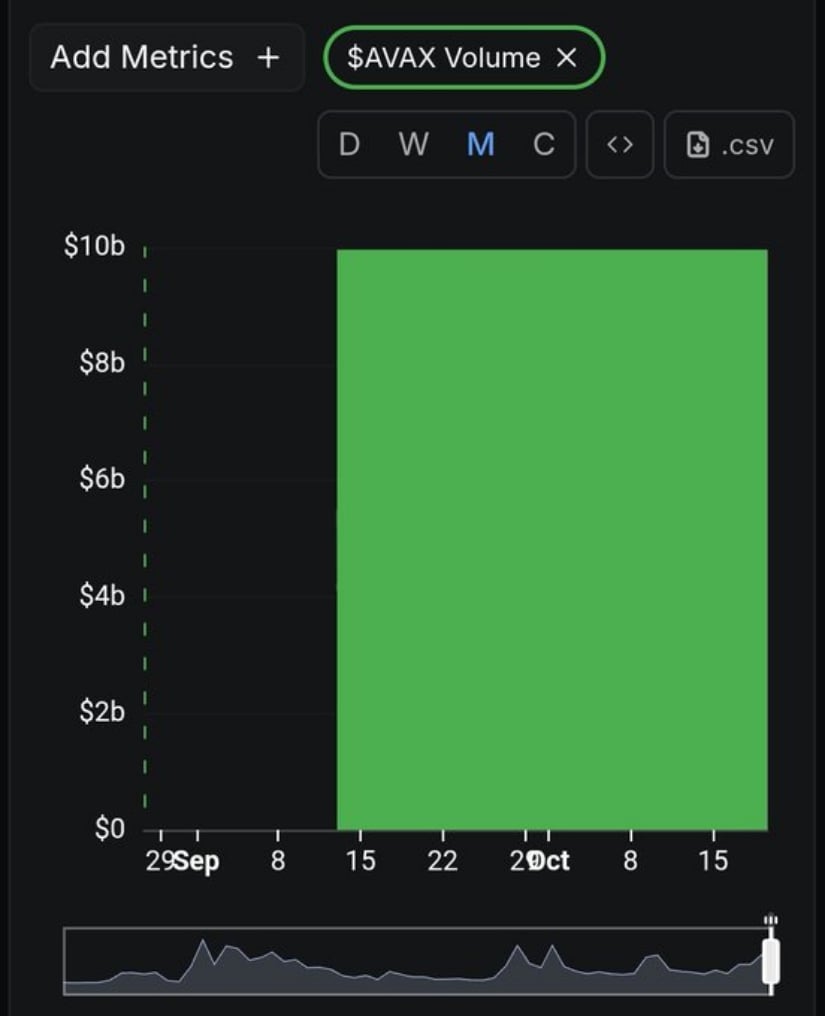Click the $10b y-axis label
The height and width of the screenshot is (1016, 825).
pos(95,246)
